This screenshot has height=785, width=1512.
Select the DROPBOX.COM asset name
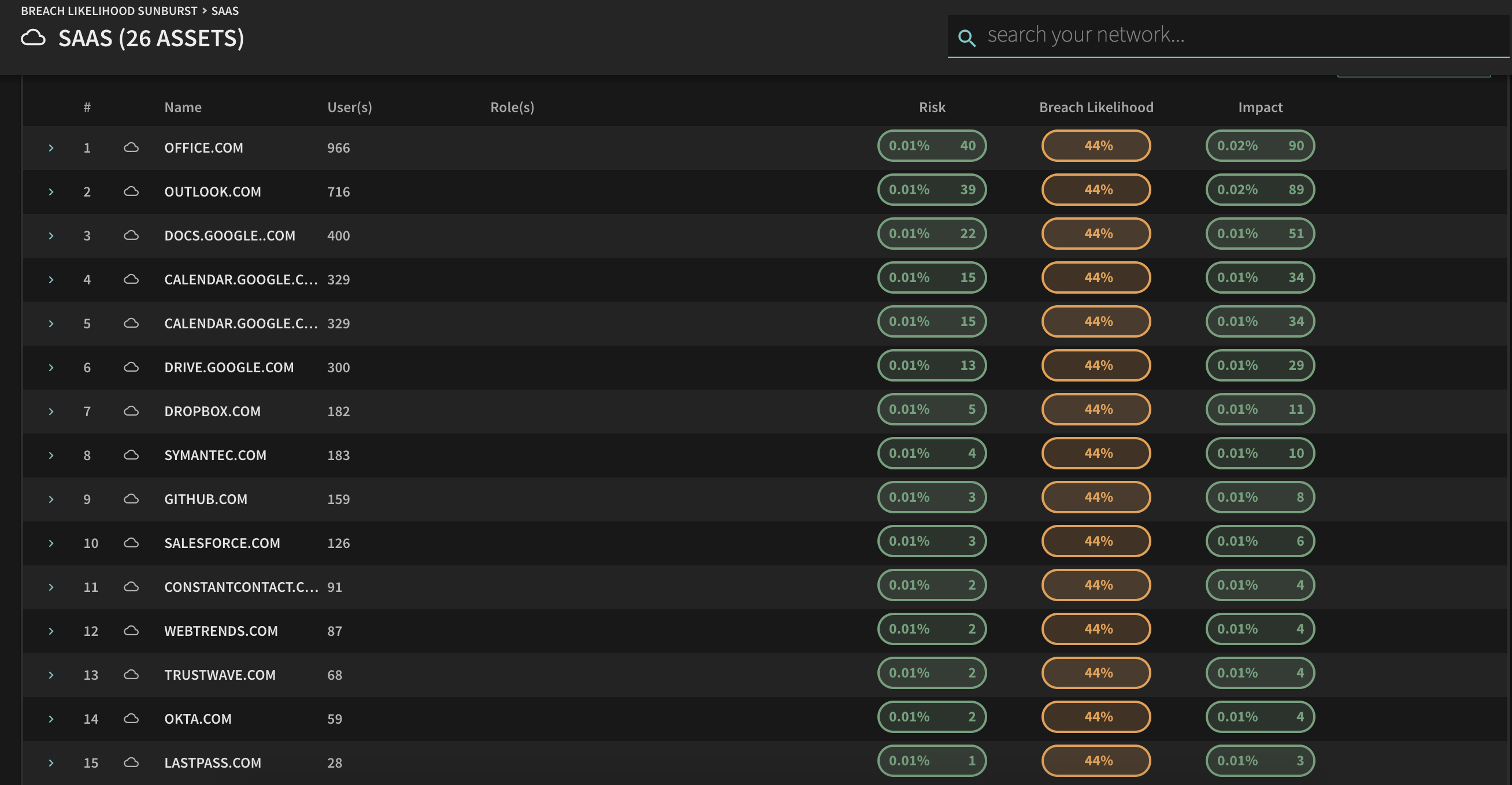(x=212, y=412)
